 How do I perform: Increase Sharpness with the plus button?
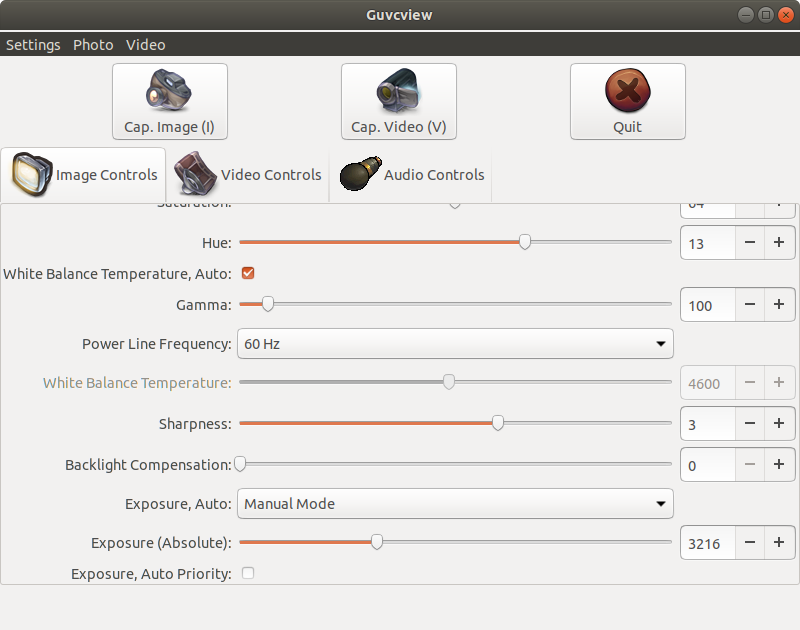779,423
